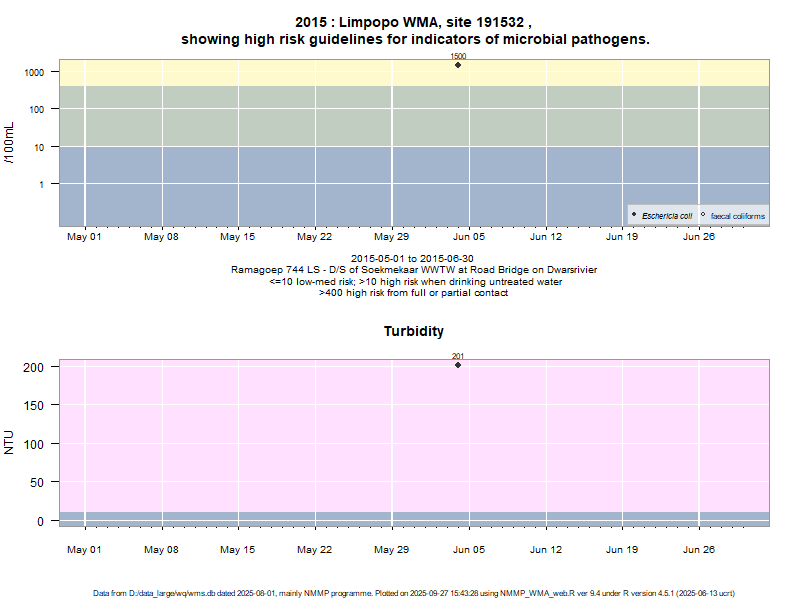Click 'Jun 12' on the turbidity chart x-axis
The height and width of the screenshot is (600, 800).
click(x=545, y=549)
